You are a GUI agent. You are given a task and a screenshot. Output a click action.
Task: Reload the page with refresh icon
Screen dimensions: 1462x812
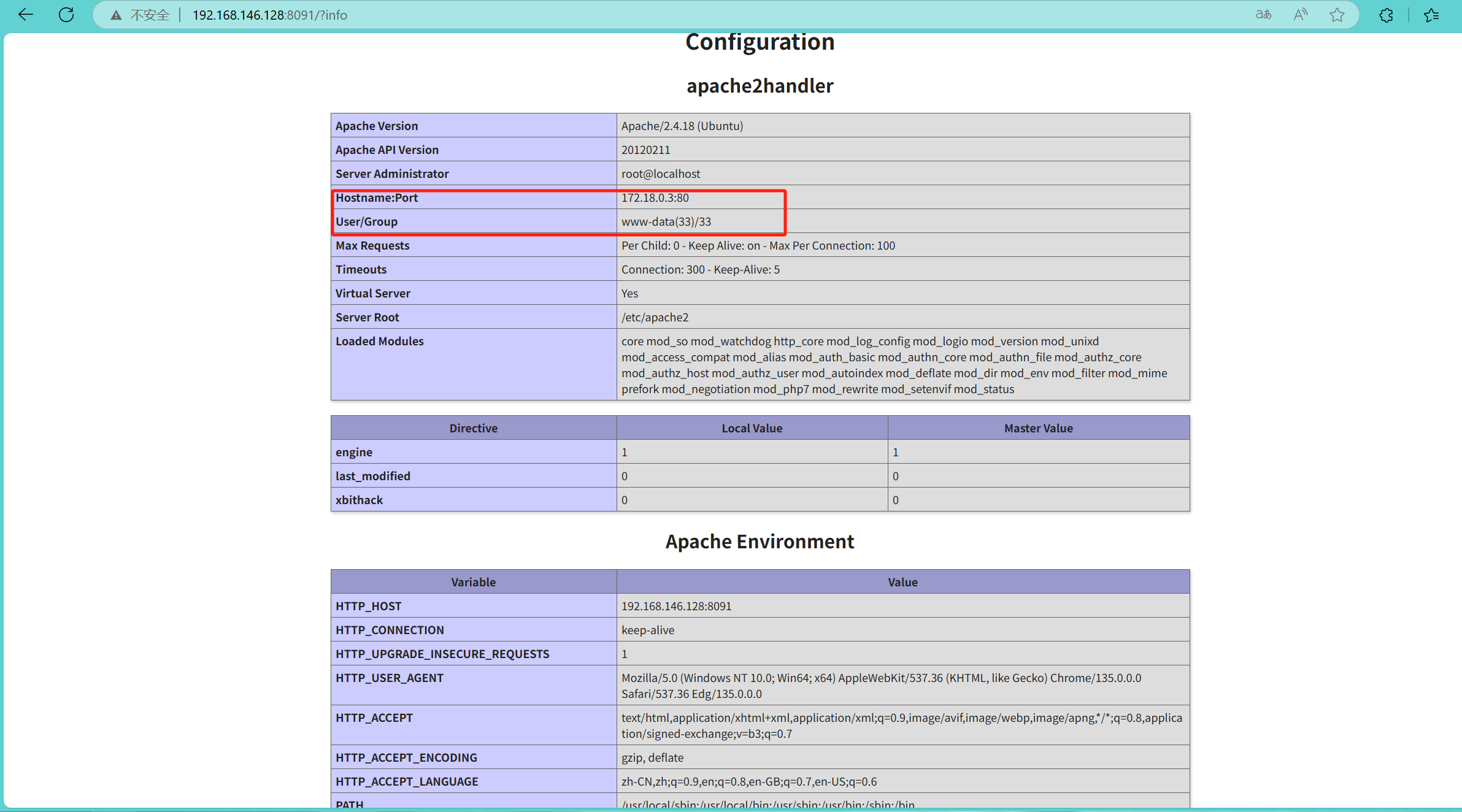(x=66, y=15)
